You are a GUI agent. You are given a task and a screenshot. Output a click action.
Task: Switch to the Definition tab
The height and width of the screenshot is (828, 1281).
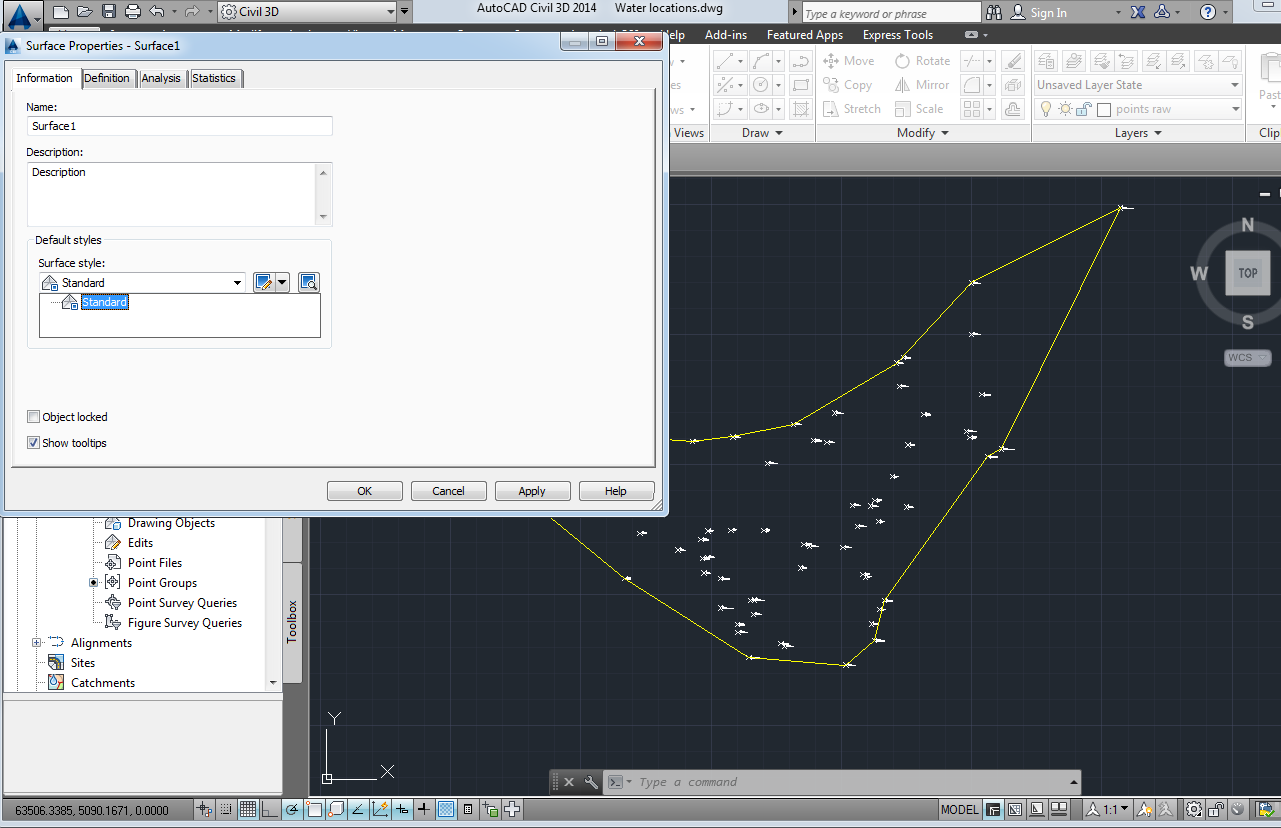(x=107, y=78)
